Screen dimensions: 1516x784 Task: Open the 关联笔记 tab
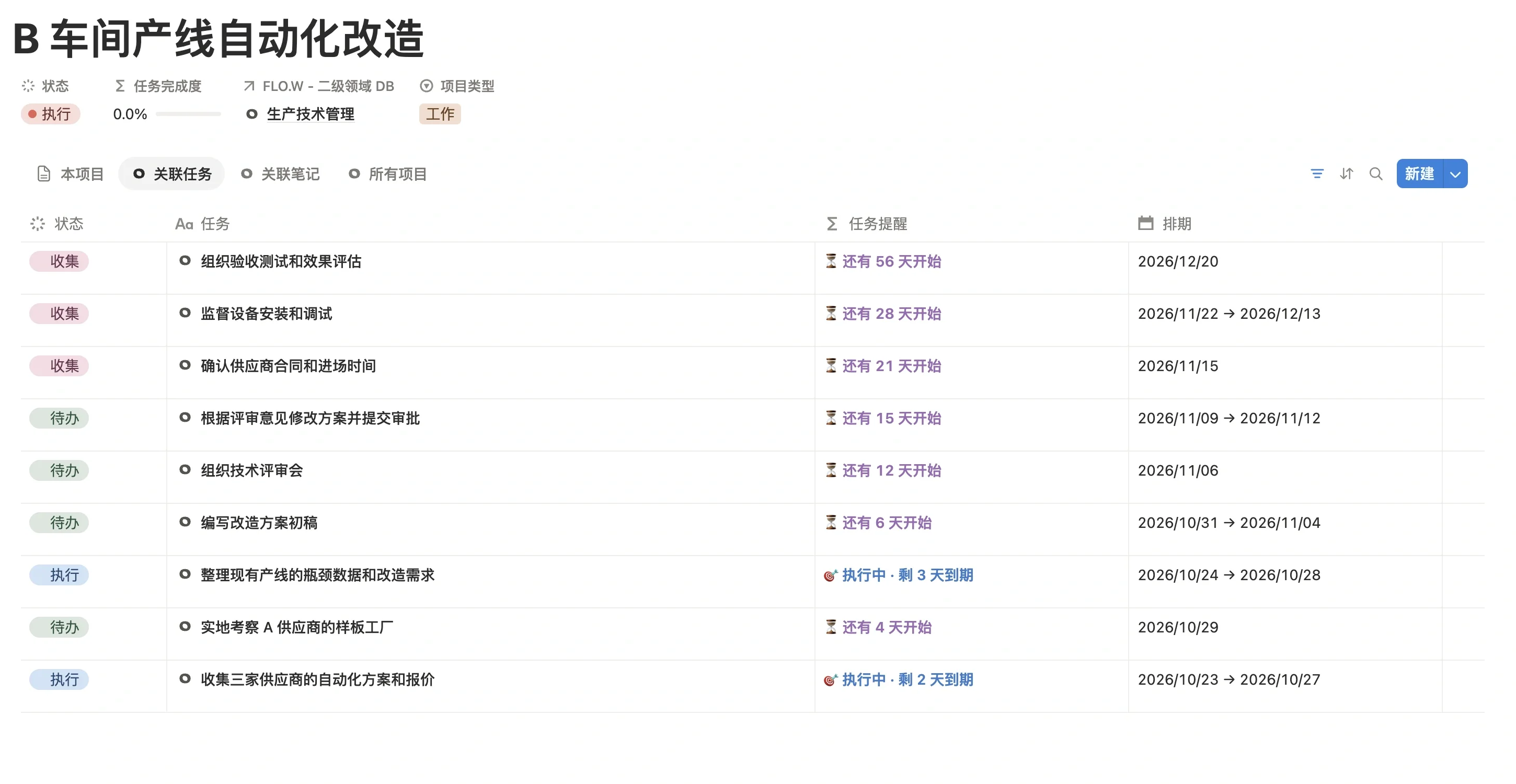[280, 174]
